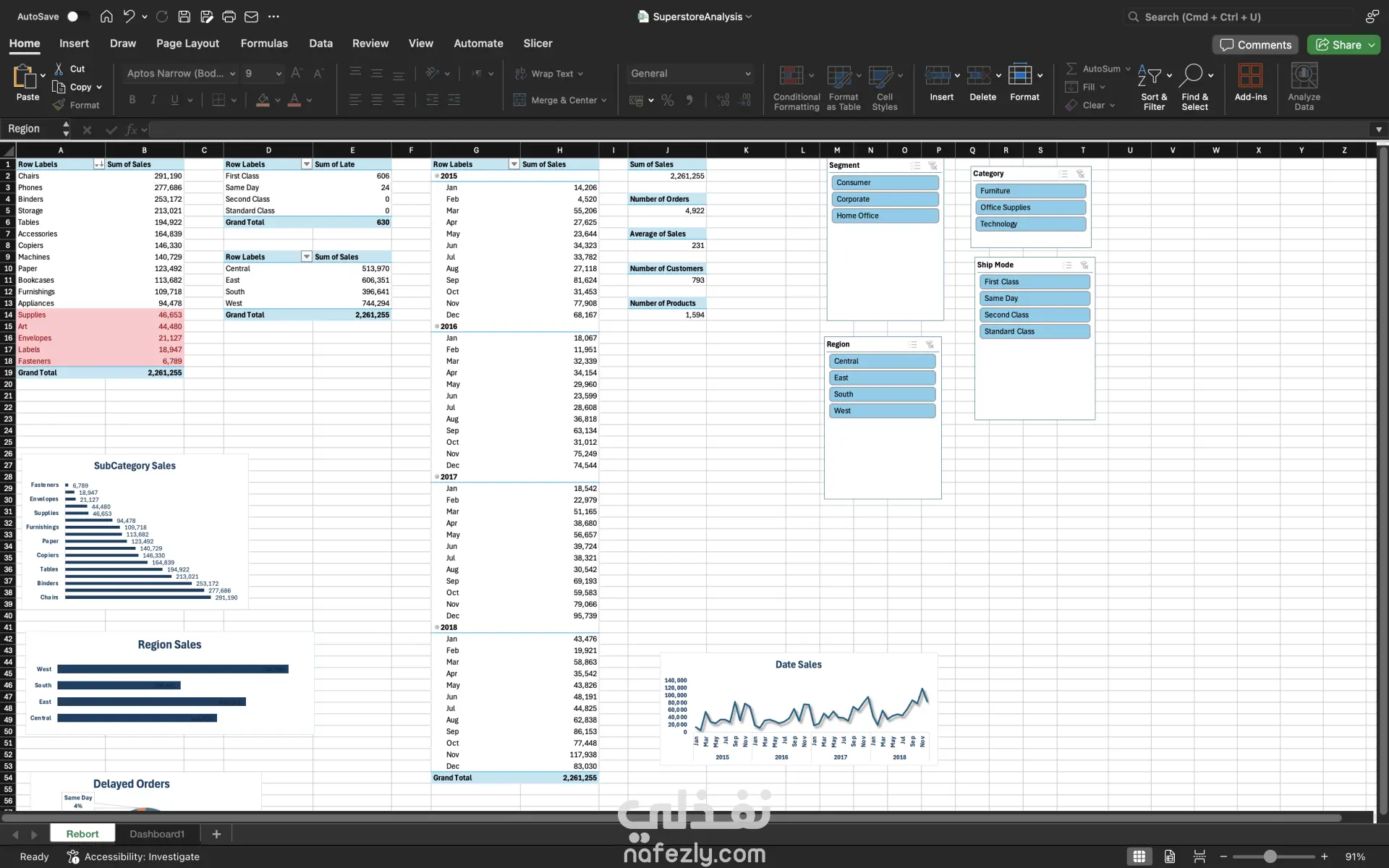Open Find & Select tool
Image resolution: width=1389 pixels, height=868 pixels.
pos(1194,76)
